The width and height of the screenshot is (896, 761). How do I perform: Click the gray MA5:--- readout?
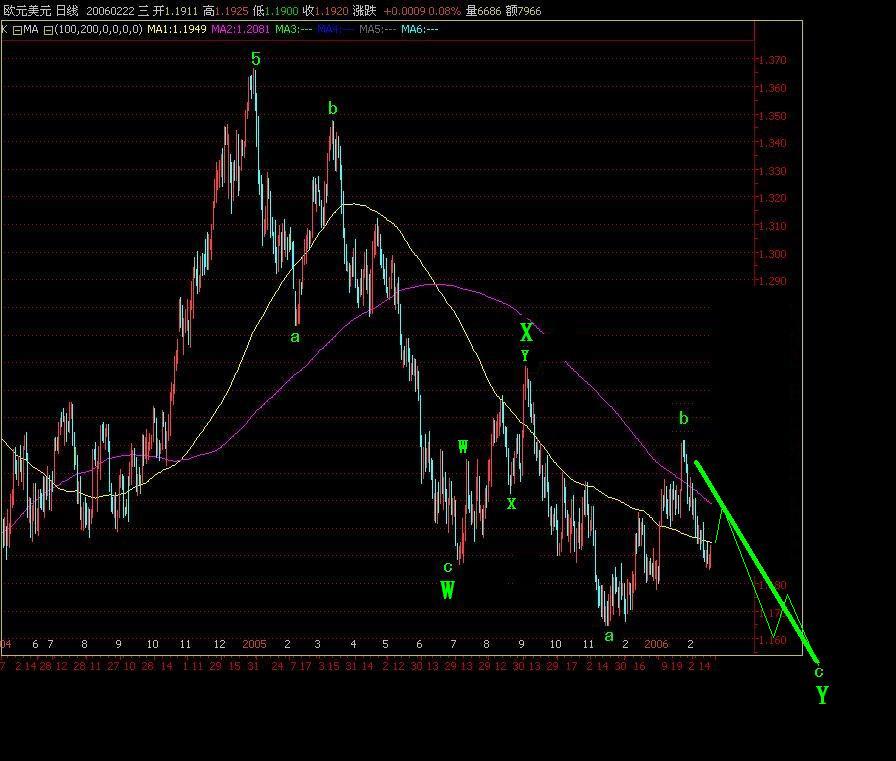(x=377, y=29)
